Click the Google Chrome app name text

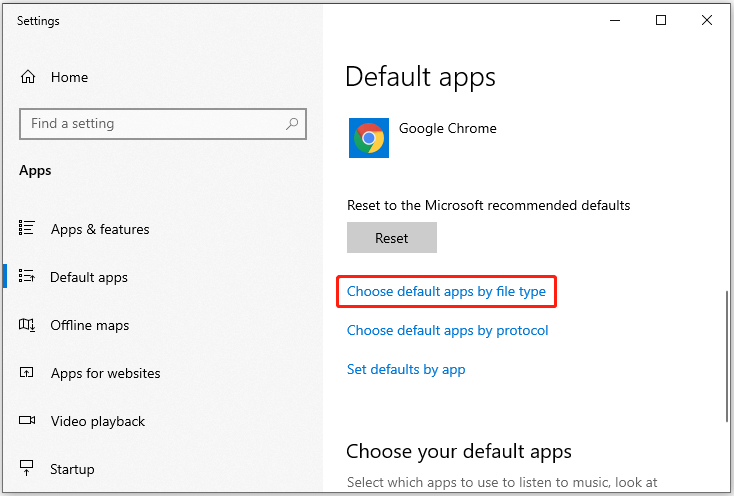click(x=447, y=128)
